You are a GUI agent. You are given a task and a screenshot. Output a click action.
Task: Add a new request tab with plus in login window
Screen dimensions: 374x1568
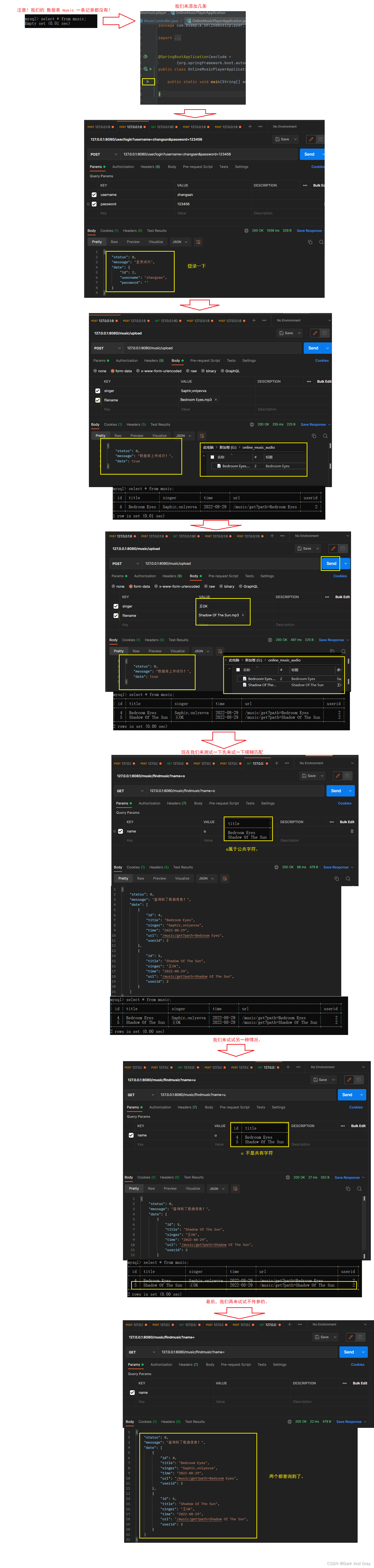point(250,126)
